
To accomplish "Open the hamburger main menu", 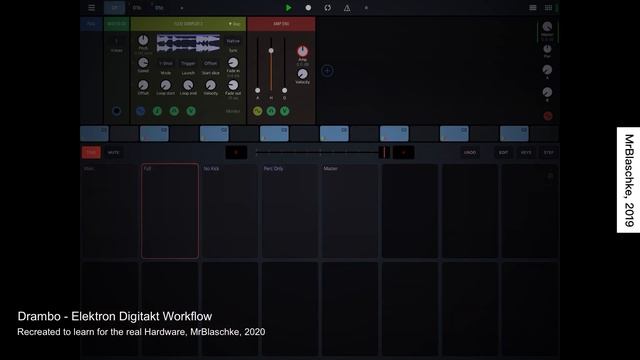I will click(x=91, y=8).
